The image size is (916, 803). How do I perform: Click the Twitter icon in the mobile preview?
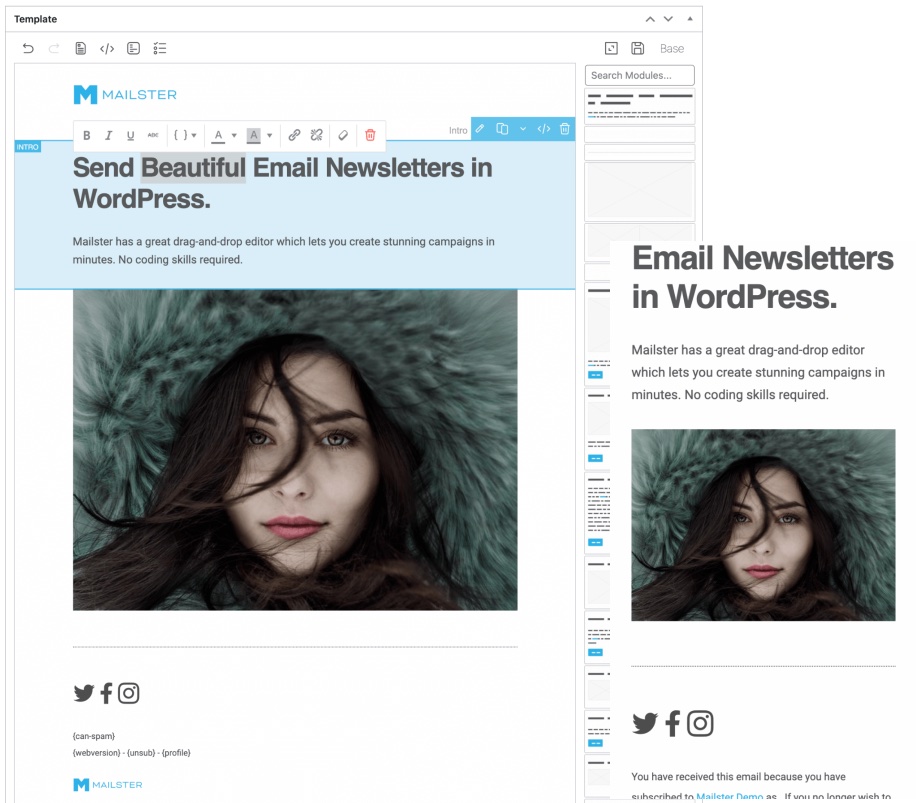coord(645,724)
